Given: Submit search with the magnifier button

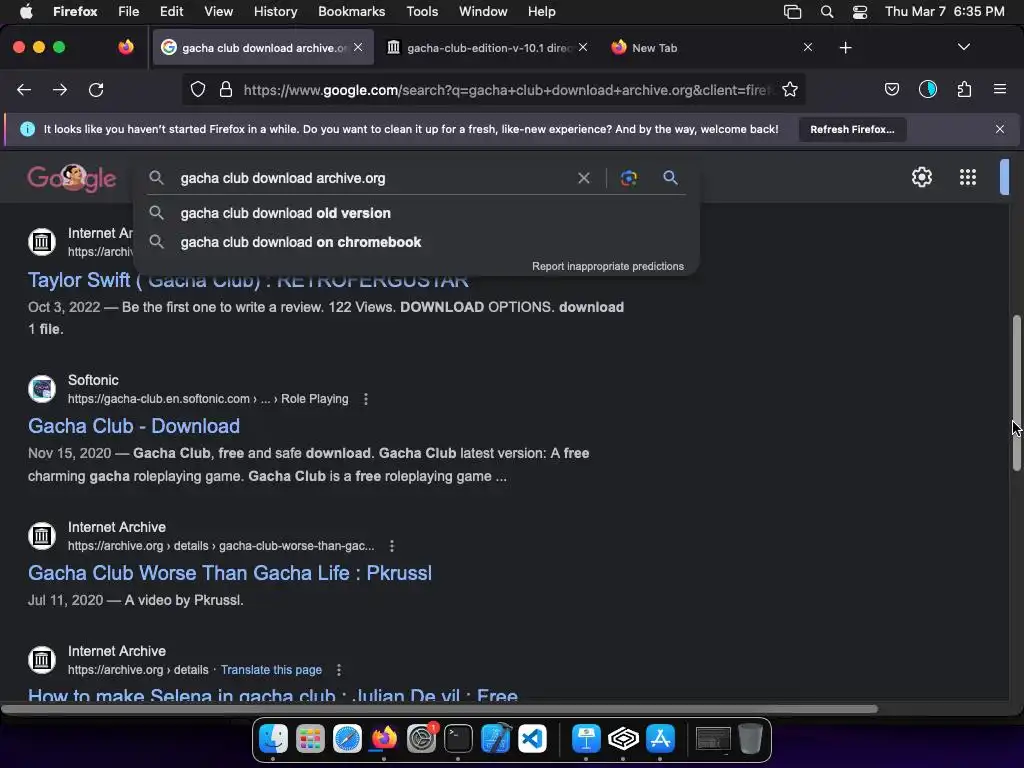Looking at the screenshot, I should pyautogui.click(x=670, y=178).
